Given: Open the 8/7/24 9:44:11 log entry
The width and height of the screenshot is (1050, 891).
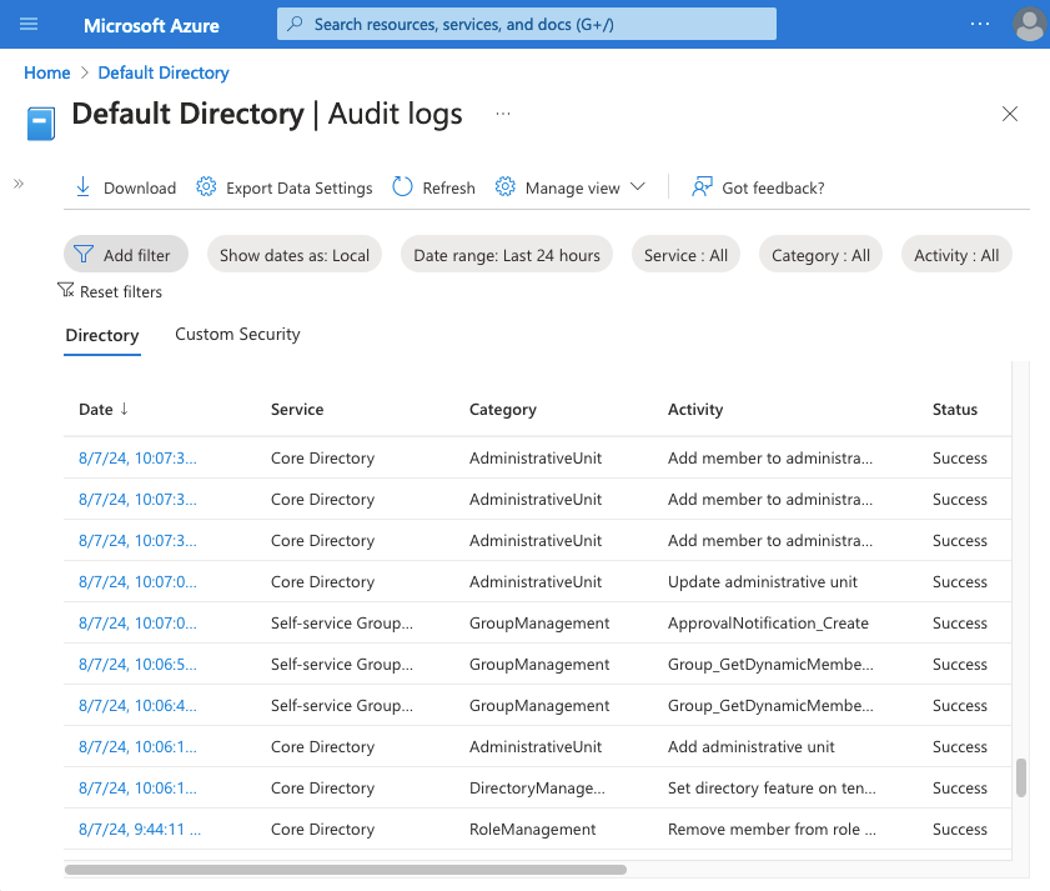Looking at the screenshot, I should click(x=138, y=829).
